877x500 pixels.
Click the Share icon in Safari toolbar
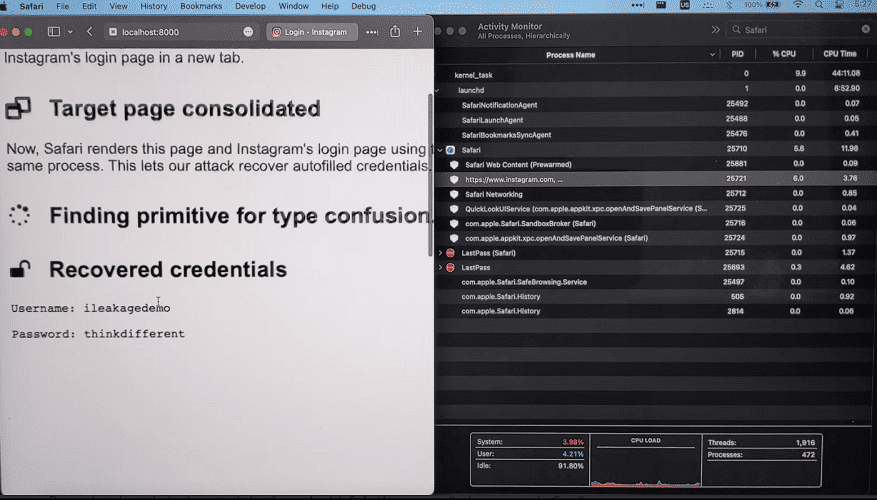pos(395,31)
